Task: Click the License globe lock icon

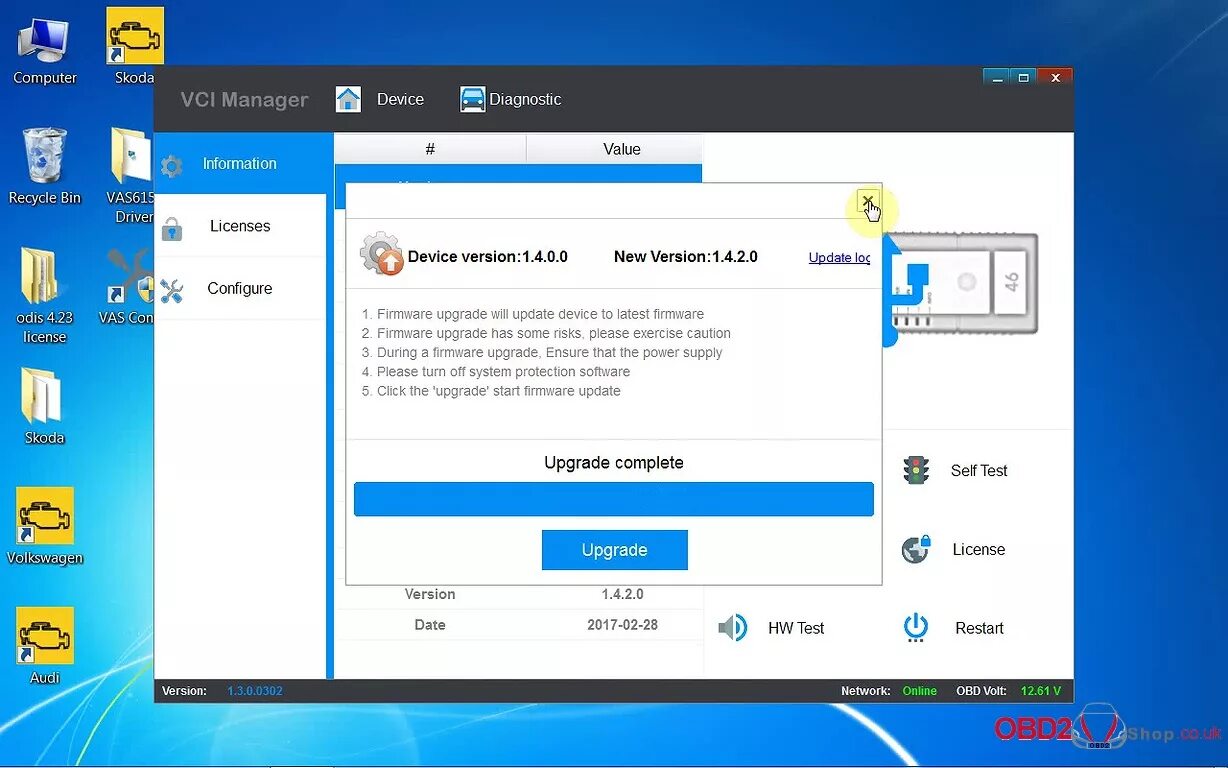Action: coord(916,549)
